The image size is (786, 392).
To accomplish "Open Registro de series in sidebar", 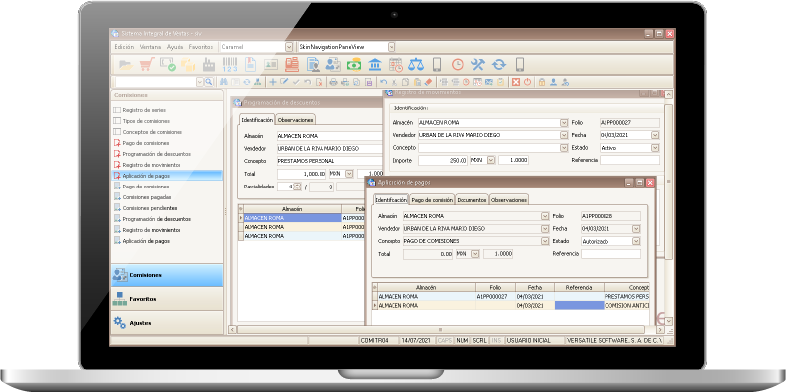I will tap(144, 110).
